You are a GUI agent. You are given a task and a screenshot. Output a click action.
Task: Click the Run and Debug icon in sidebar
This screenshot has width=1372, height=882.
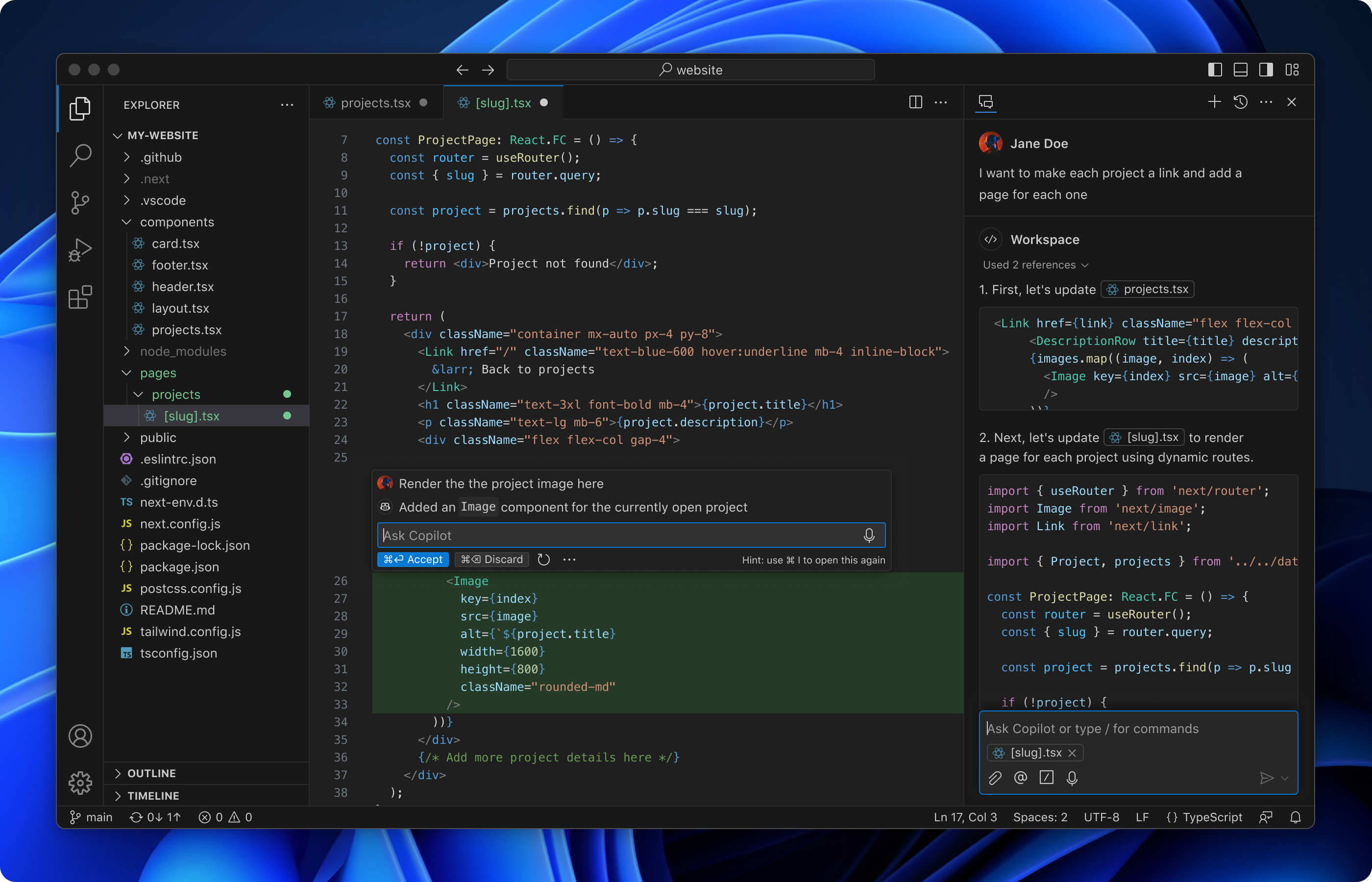click(x=80, y=251)
